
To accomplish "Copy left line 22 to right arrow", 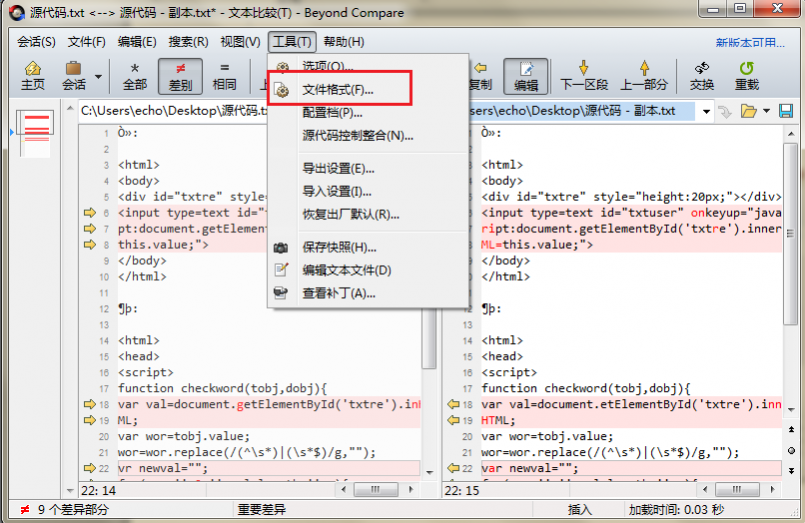I will 90,468.
